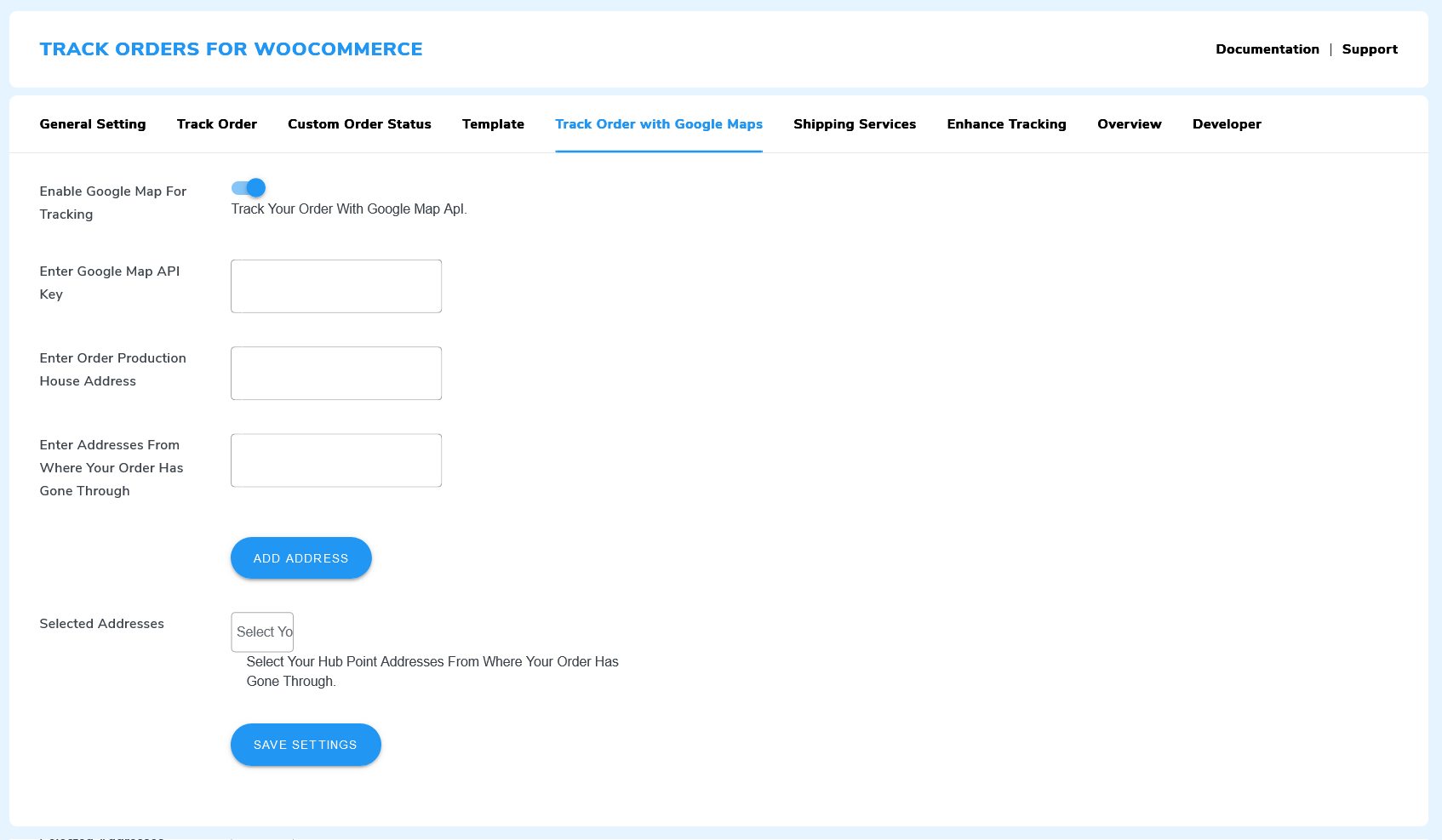Screen dimensions: 1442x840
Task: Click the 'Select Your Hub Point Addresses' help text
Action: point(432,671)
